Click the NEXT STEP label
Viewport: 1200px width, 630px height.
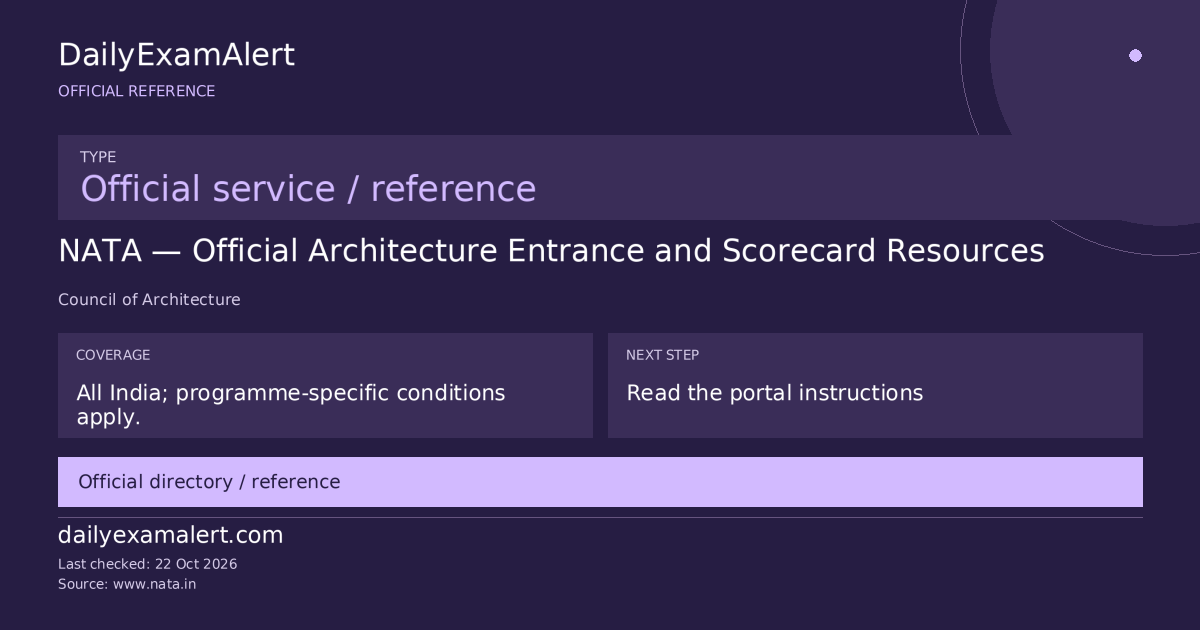point(662,355)
